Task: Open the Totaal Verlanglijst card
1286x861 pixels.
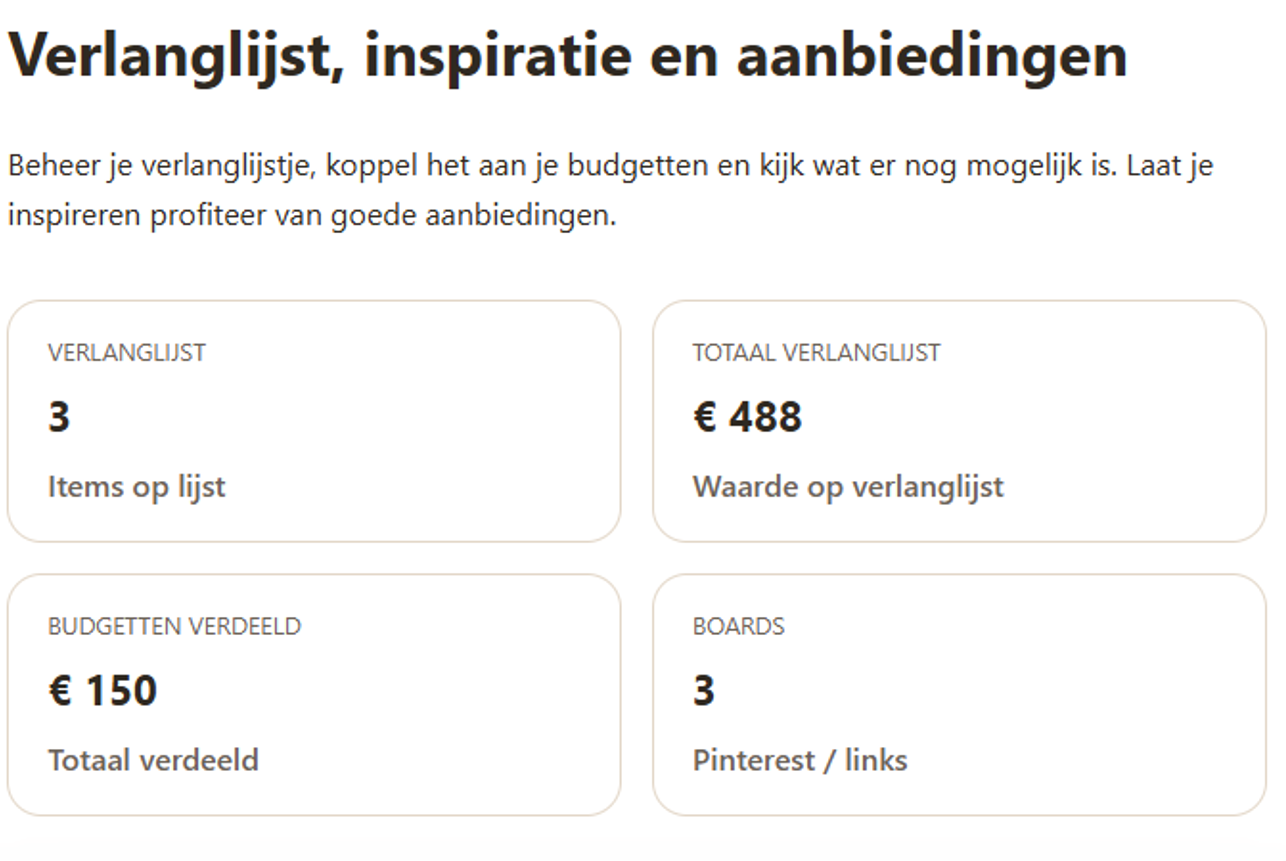Action: pos(960,420)
